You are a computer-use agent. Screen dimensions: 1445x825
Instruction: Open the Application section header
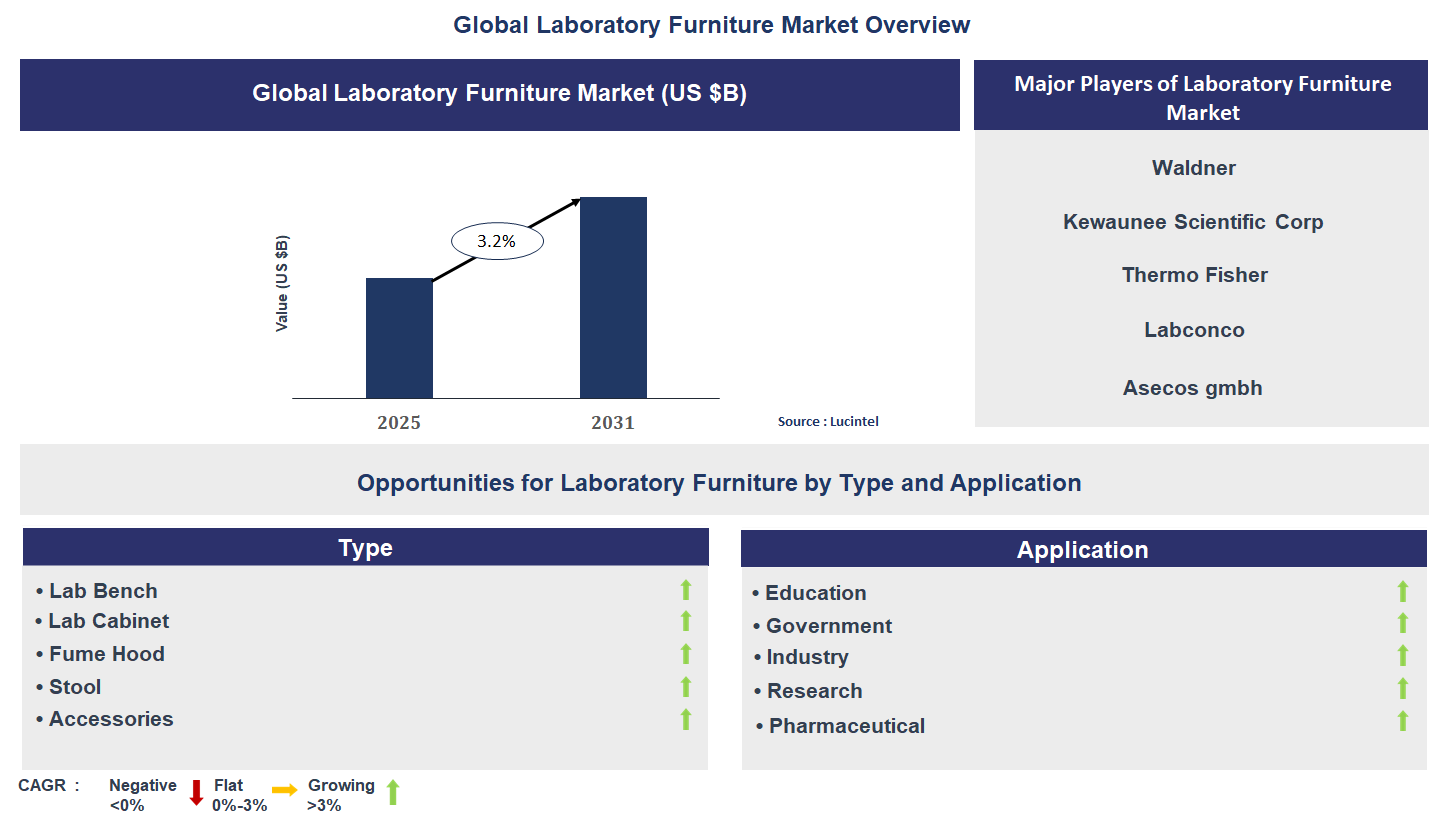click(x=1083, y=549)
